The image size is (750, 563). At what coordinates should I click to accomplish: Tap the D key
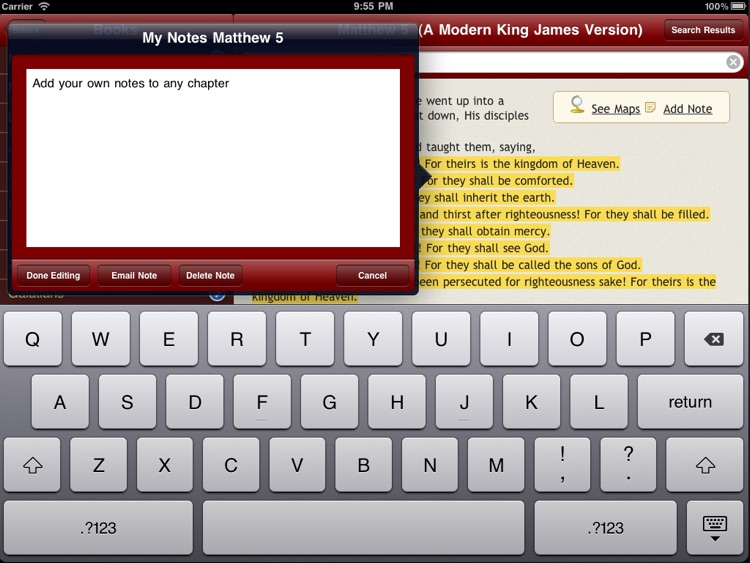195,402
